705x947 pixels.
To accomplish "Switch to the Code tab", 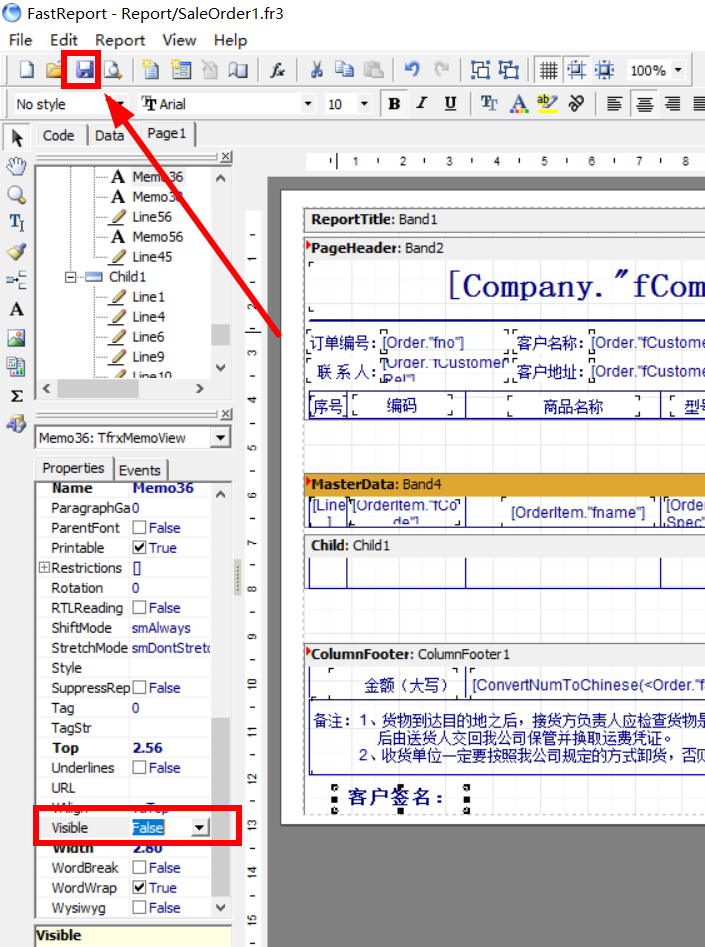I will 59,135.
